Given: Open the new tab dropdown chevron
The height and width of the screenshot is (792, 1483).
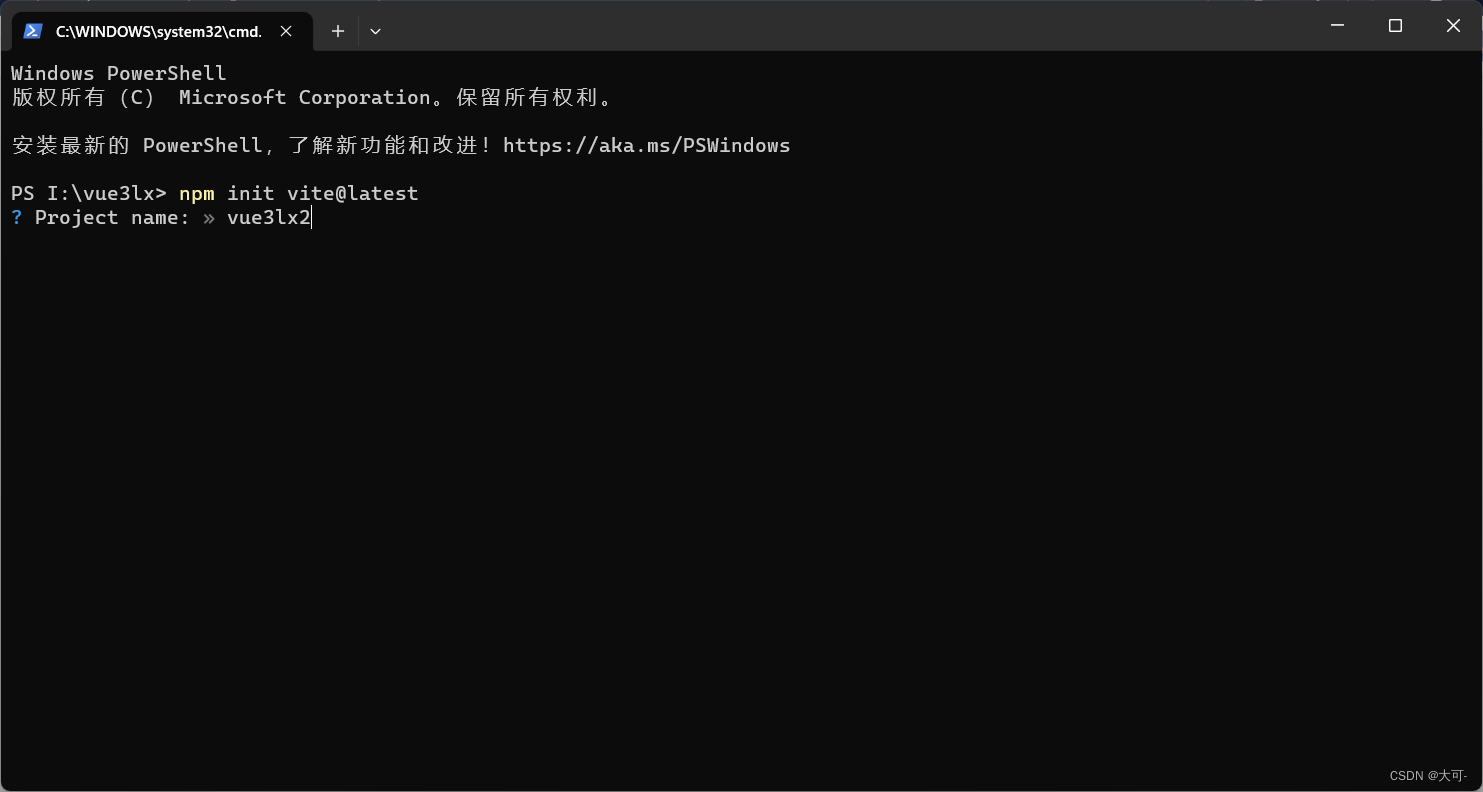Looking at the screenshot, I should [375, 31].
